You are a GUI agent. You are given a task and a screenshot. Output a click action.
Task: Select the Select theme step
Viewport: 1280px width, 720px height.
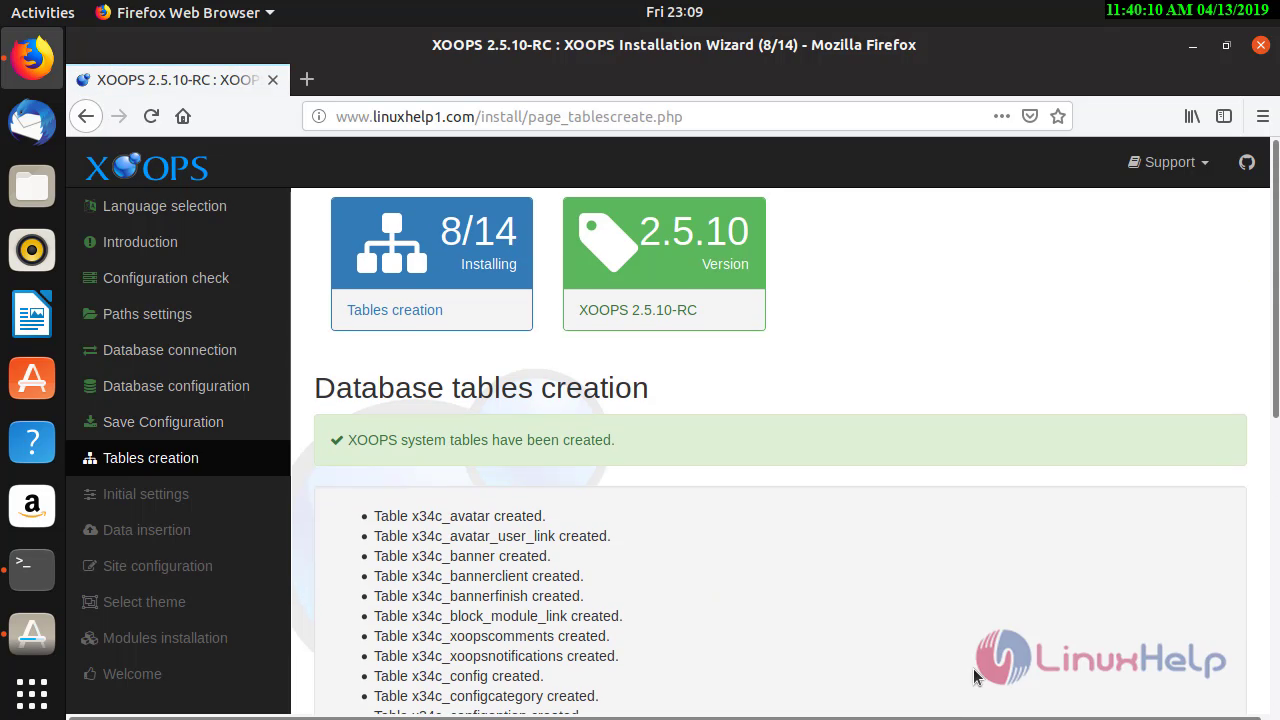(x=178, y=602)
